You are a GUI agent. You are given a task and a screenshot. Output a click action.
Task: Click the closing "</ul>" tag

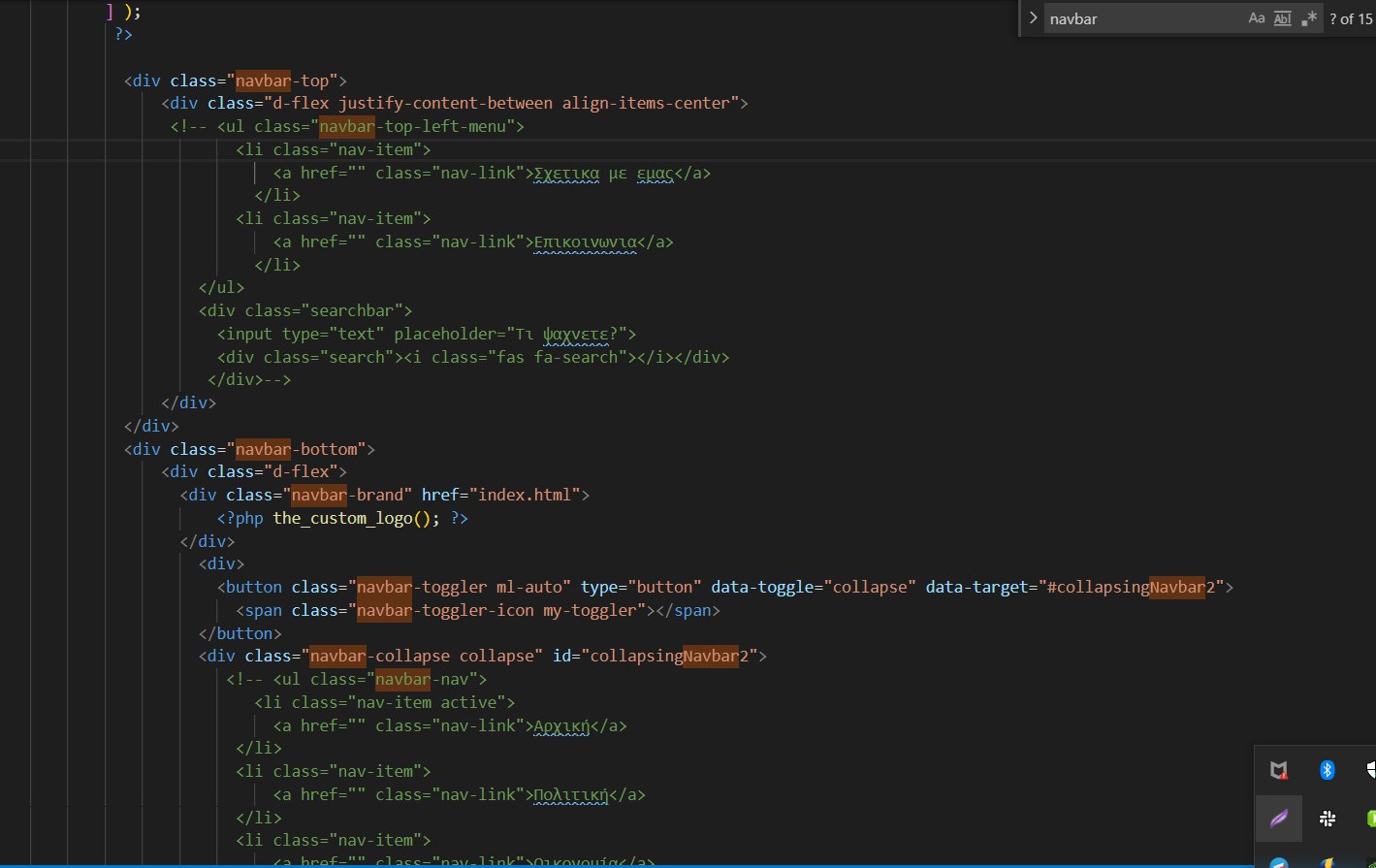222,287
